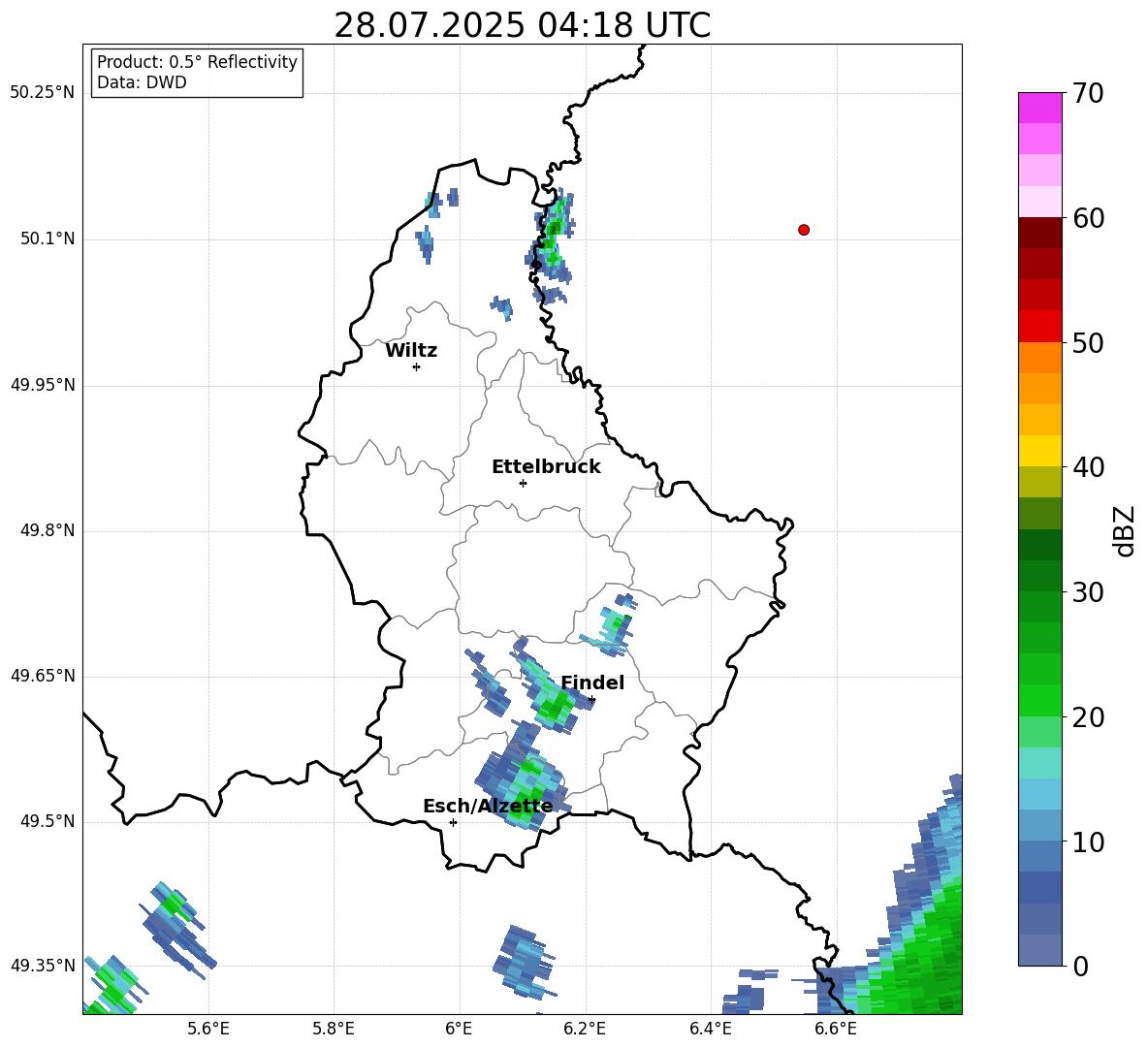Click the 6°E longitude label
Viewport: 1148px width, 1048px height.
[459, 1029]
